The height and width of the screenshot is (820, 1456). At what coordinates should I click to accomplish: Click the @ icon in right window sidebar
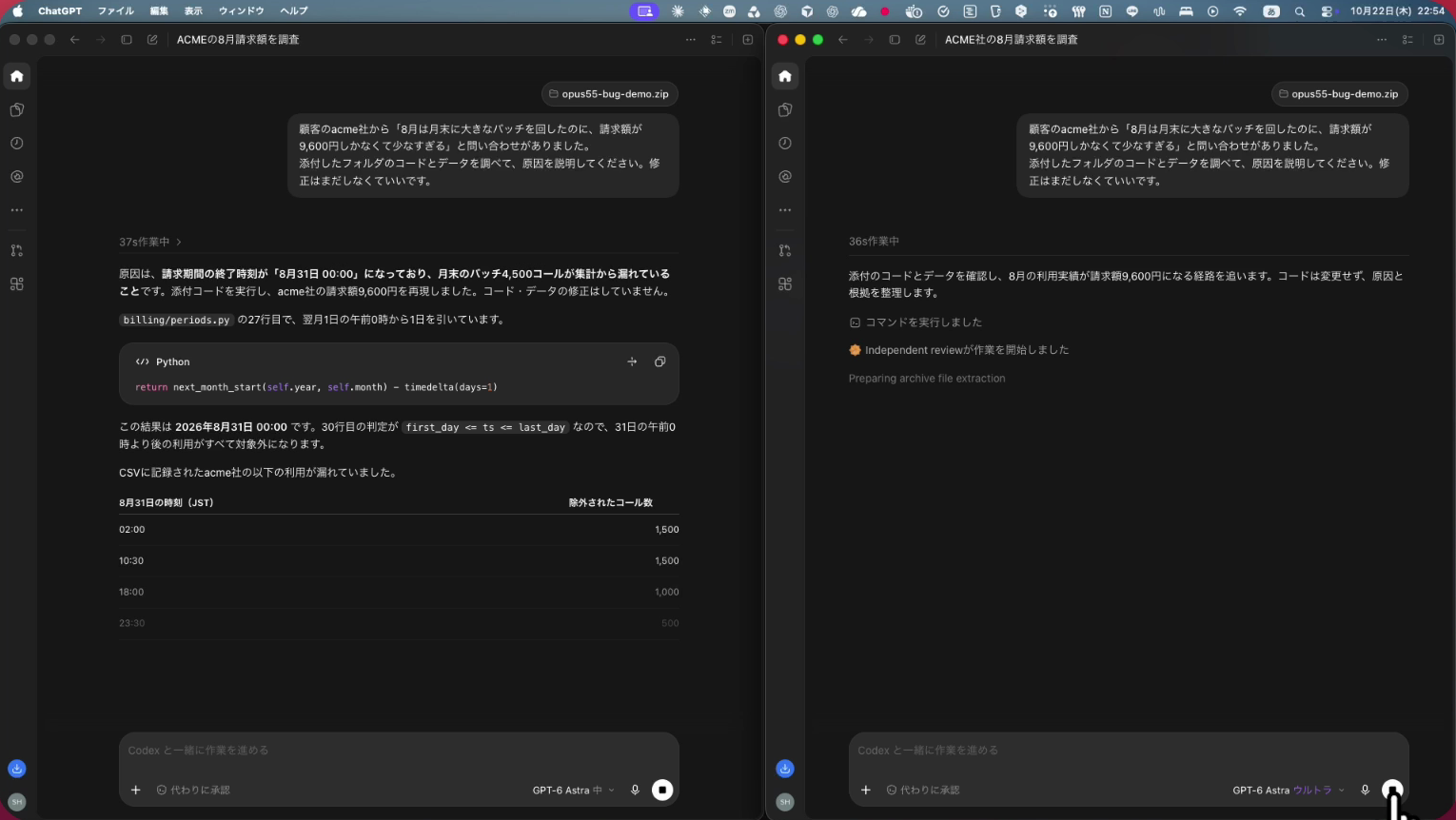coord(785,177)
